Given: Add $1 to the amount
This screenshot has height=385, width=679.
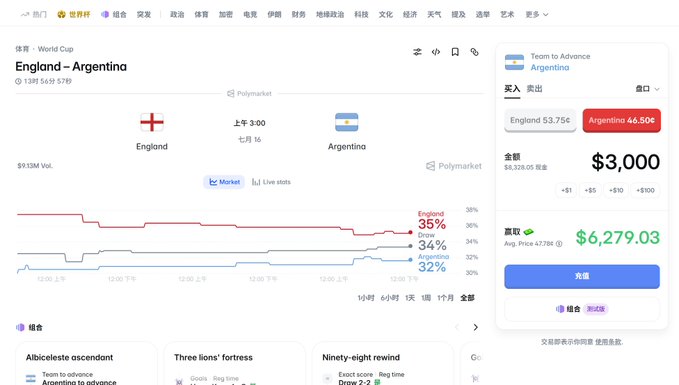Looking at the screenshot, I should (566, 190).
